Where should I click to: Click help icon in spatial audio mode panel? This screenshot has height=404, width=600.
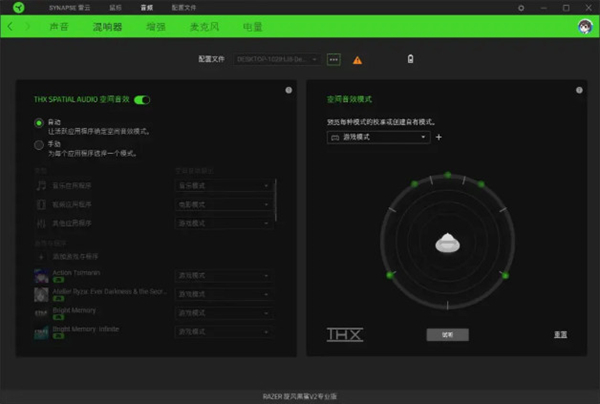579,90
